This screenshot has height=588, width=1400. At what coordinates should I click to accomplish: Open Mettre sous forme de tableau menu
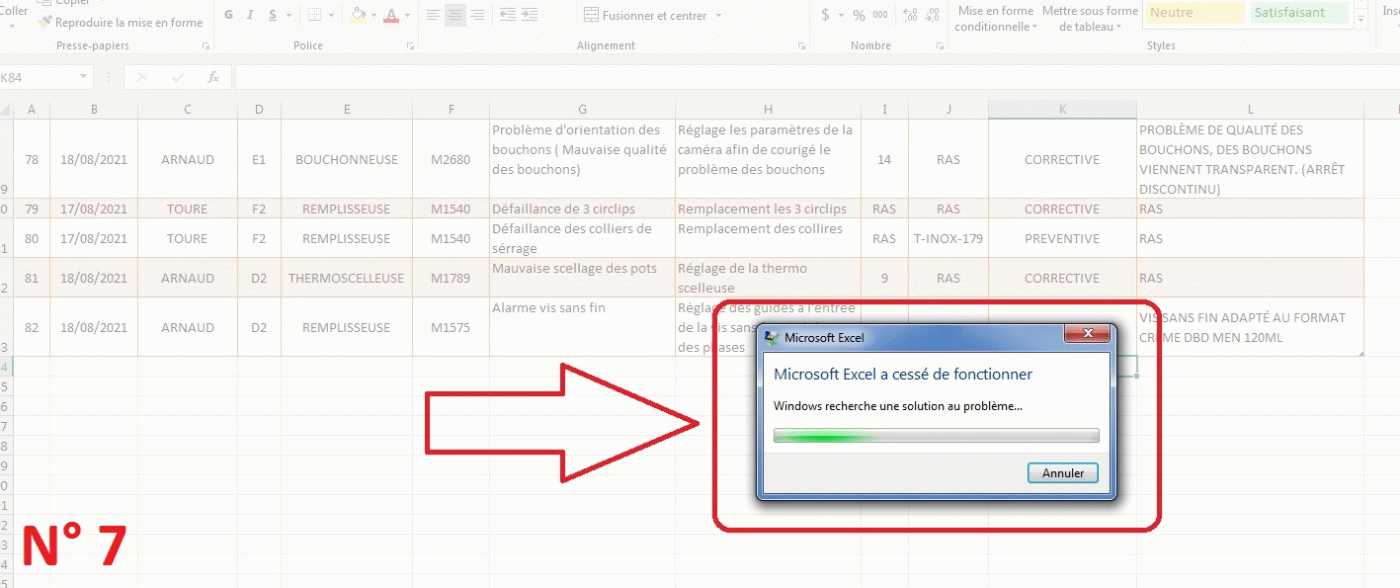(1090, 19)
